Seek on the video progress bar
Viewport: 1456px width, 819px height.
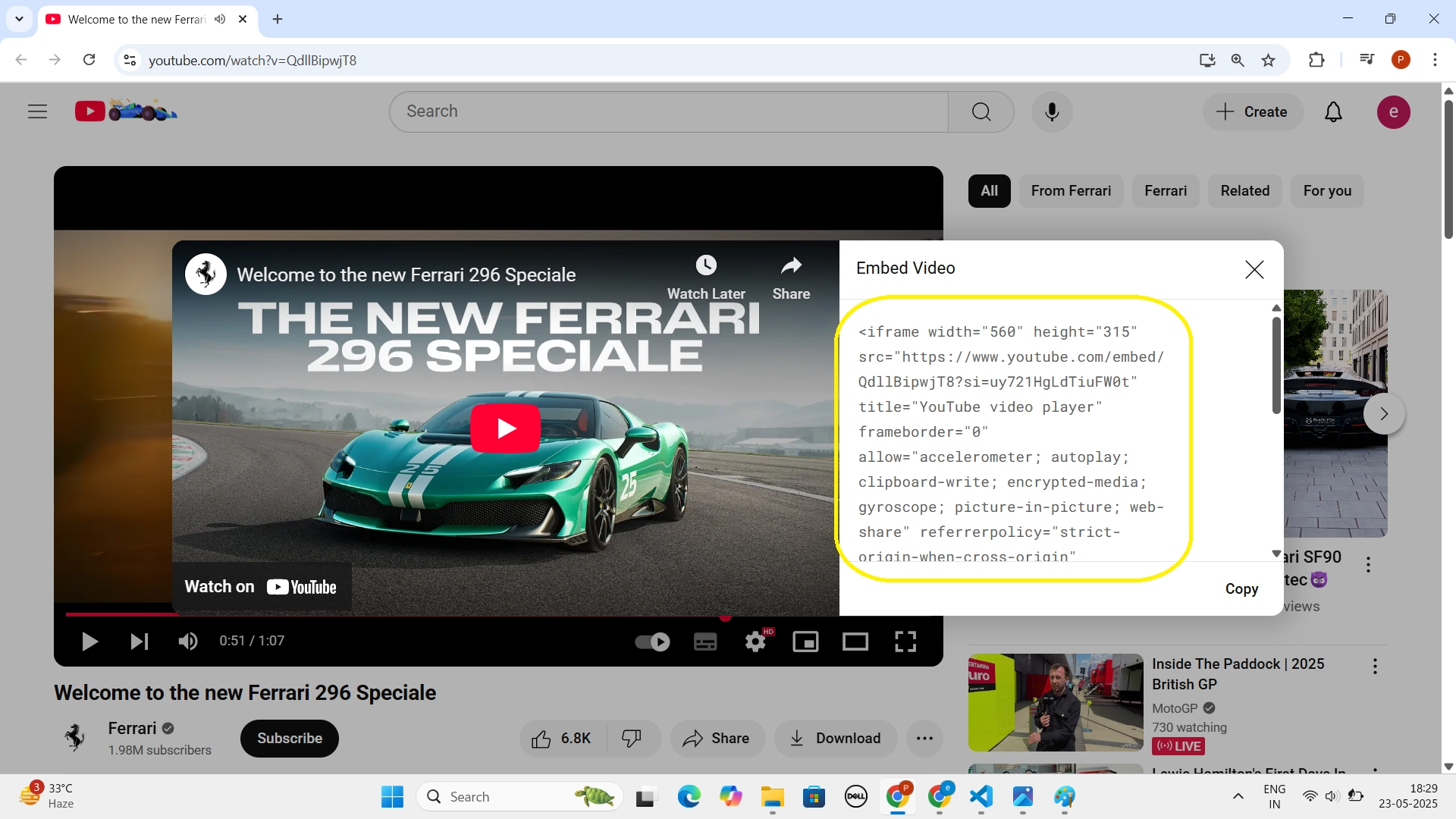click(x=497, y=614)
